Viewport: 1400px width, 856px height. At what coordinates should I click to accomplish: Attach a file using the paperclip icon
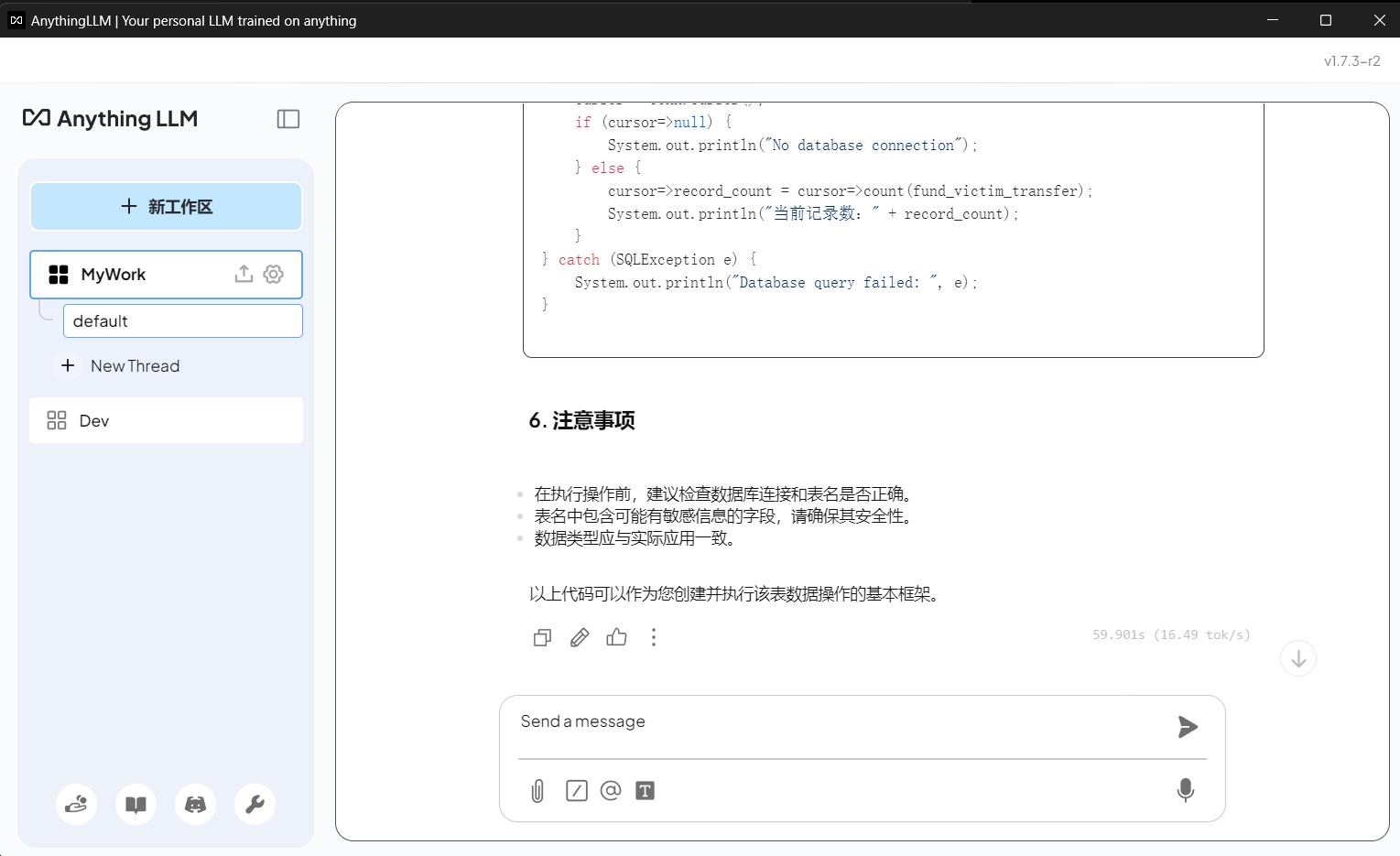click(537, 791)
